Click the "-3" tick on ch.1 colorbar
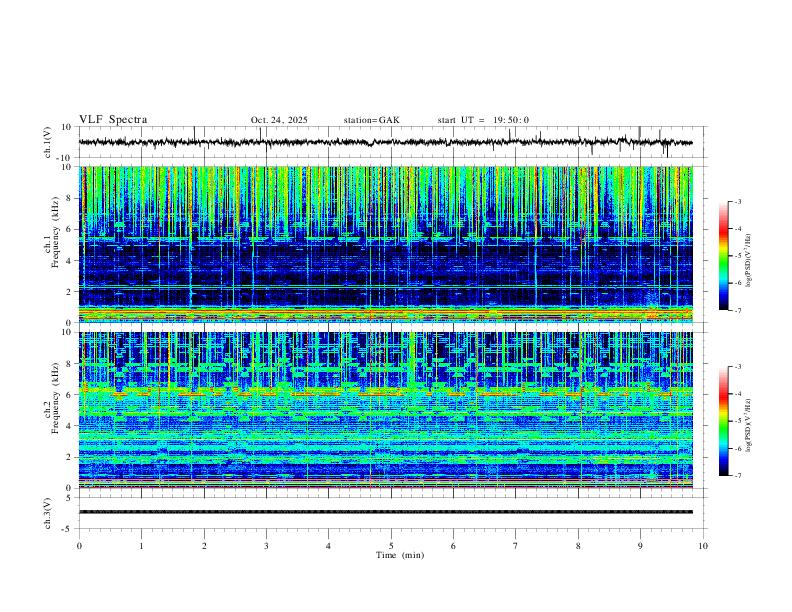792x612 pixels. tap(737, 201)
